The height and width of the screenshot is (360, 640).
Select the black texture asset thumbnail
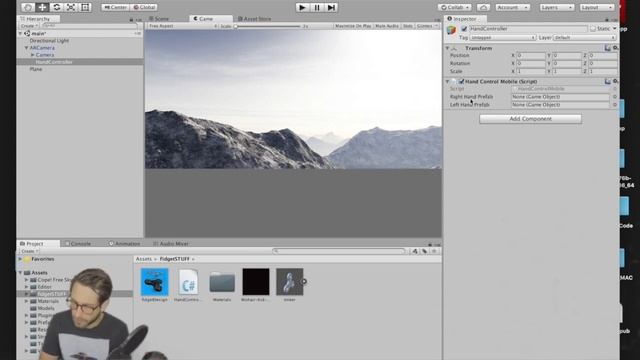click(256, 282)
